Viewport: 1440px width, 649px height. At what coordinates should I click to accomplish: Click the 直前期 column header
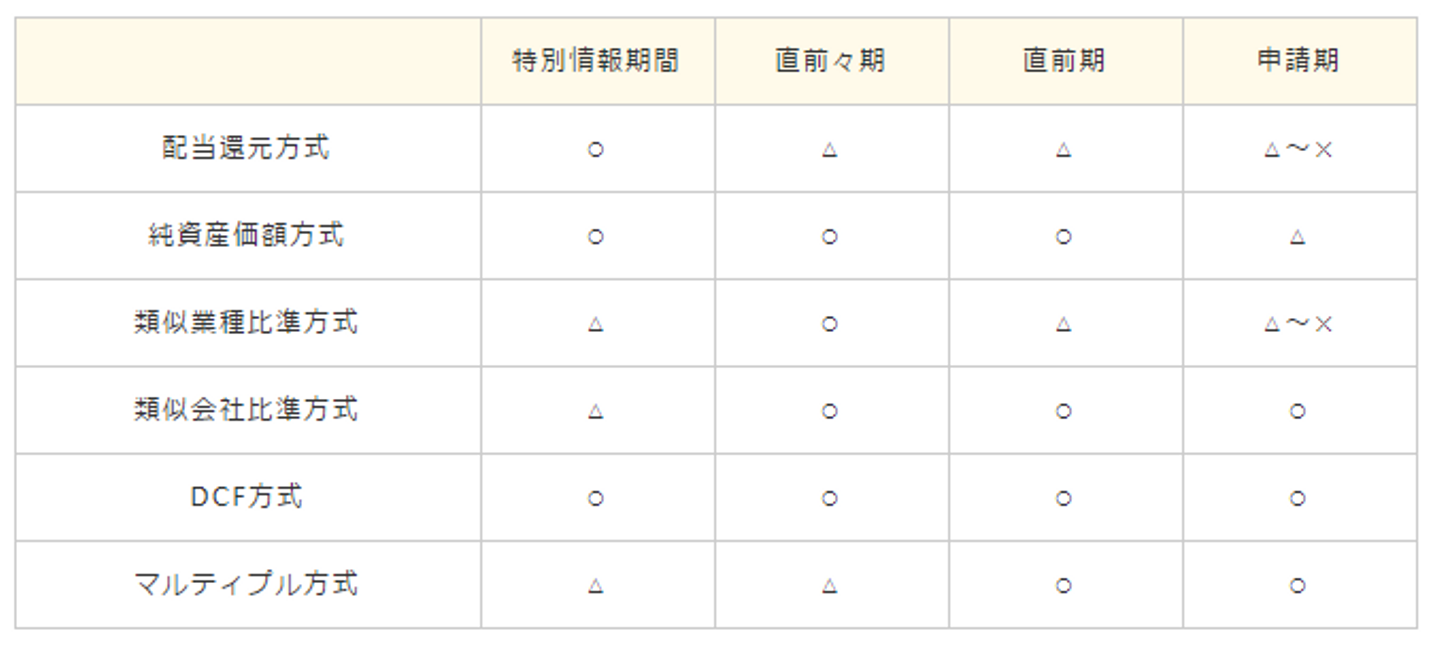[x=1064, y=61]
